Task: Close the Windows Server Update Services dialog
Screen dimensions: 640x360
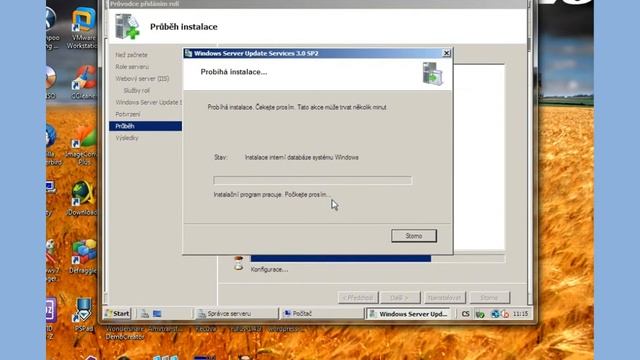Action: point(447,53)
